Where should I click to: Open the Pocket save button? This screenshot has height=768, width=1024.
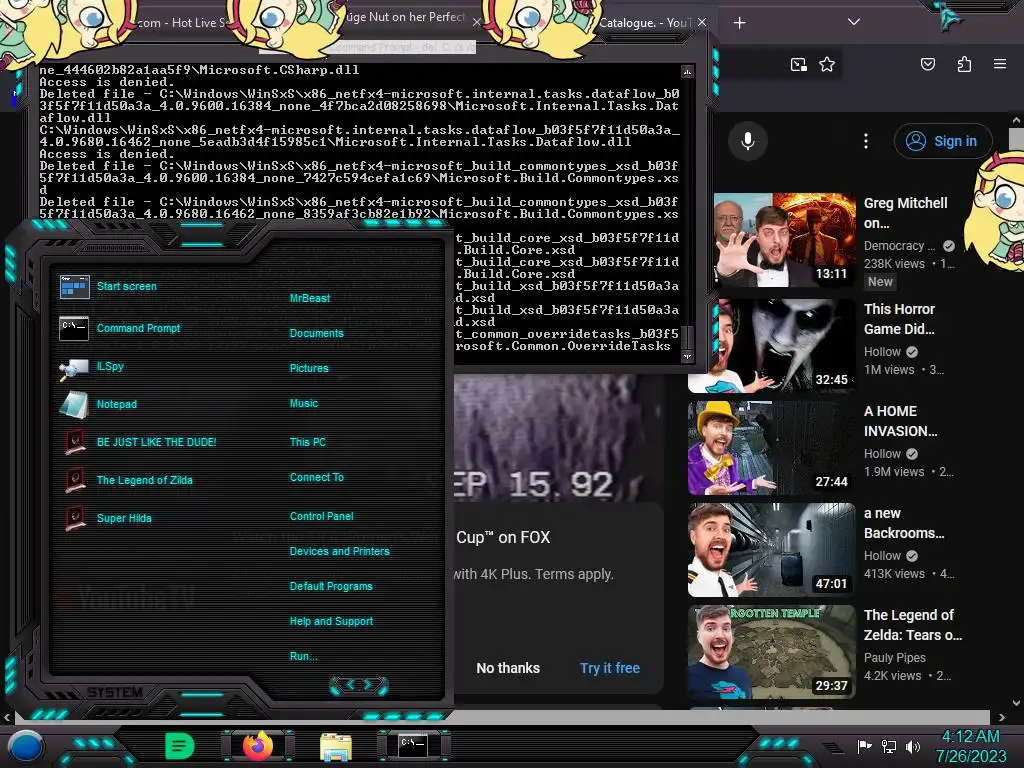point(927,64)
